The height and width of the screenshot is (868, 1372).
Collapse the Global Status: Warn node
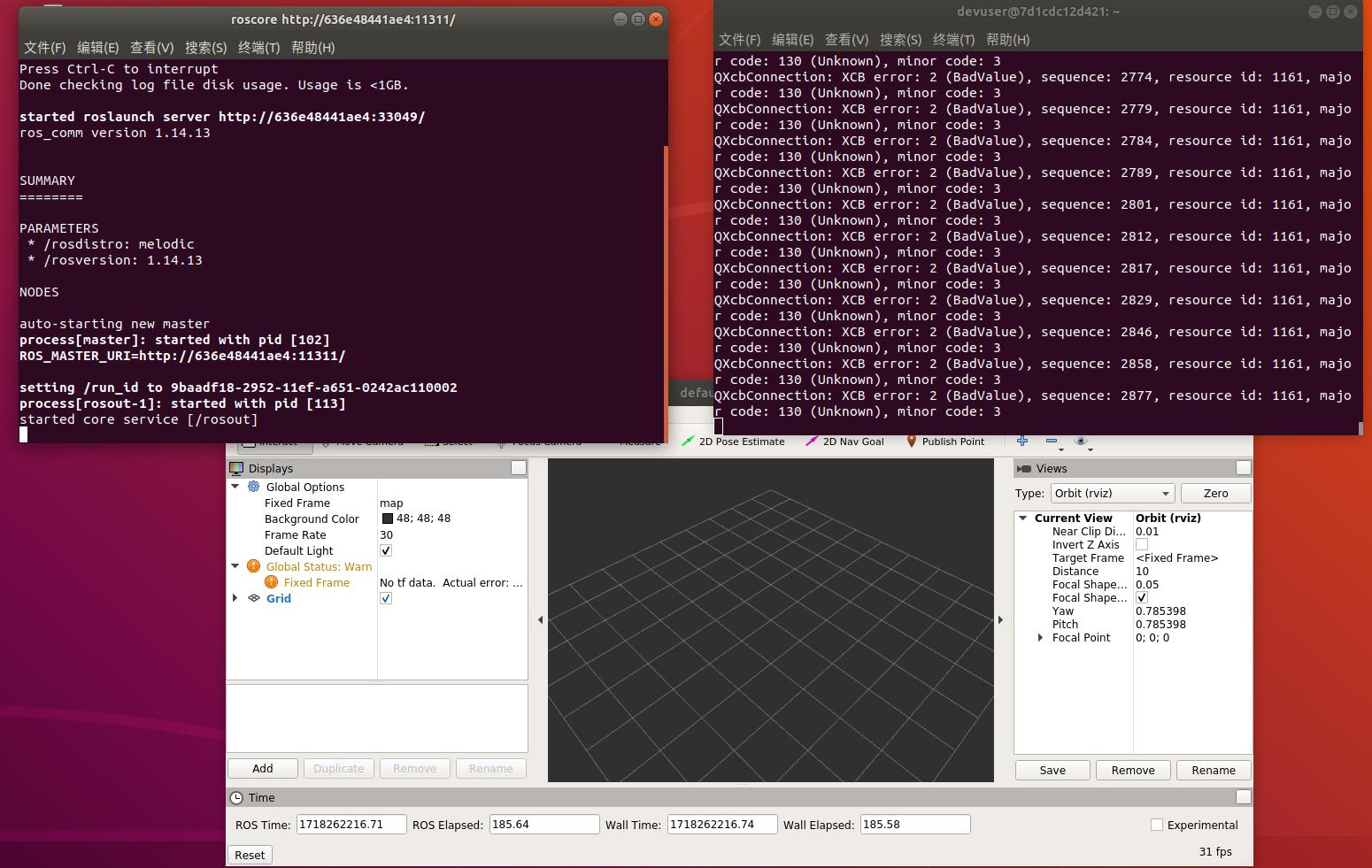(x=235, y=566)
